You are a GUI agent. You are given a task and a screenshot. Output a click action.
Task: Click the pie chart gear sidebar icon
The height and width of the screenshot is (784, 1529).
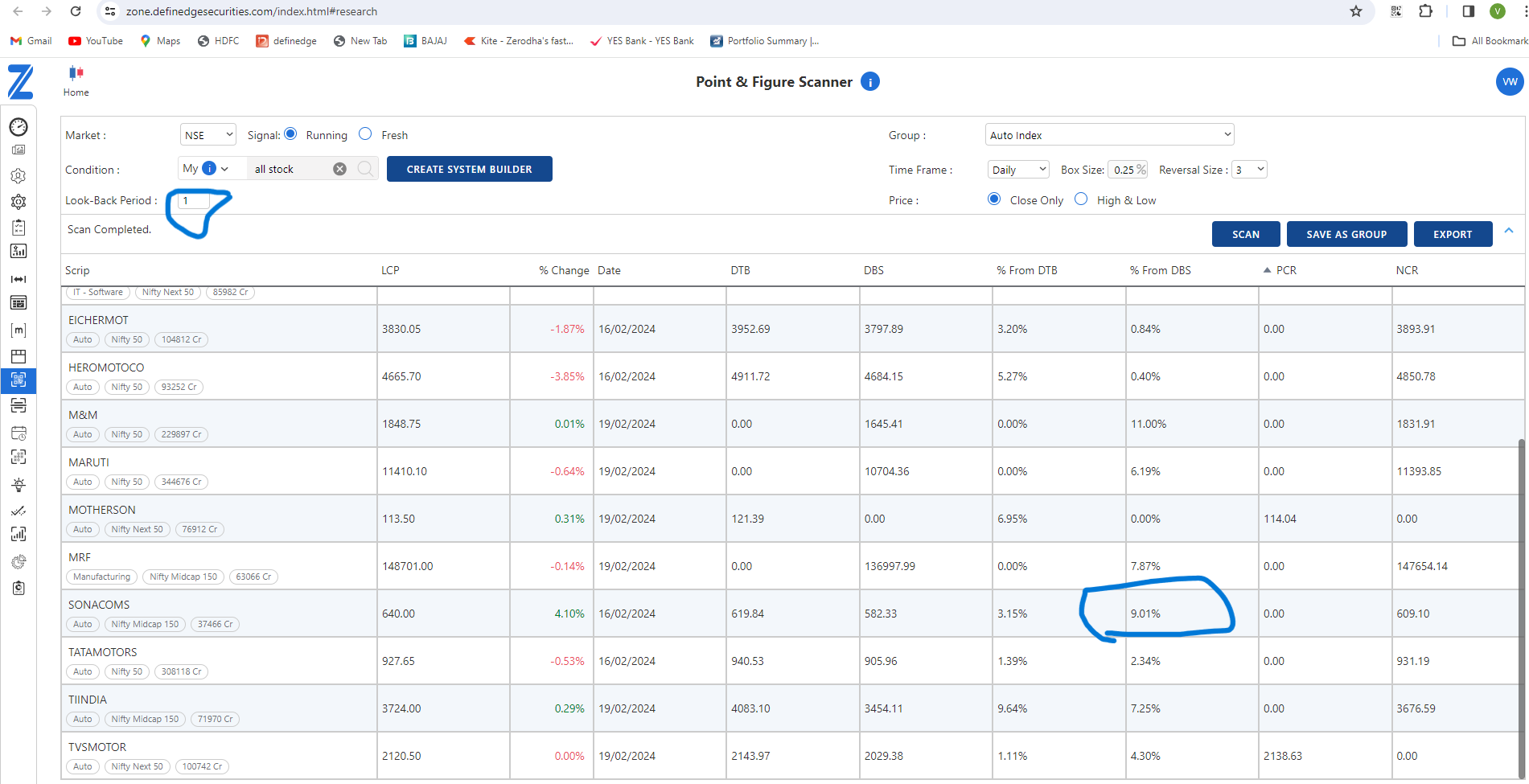click(x=18, y=561)
